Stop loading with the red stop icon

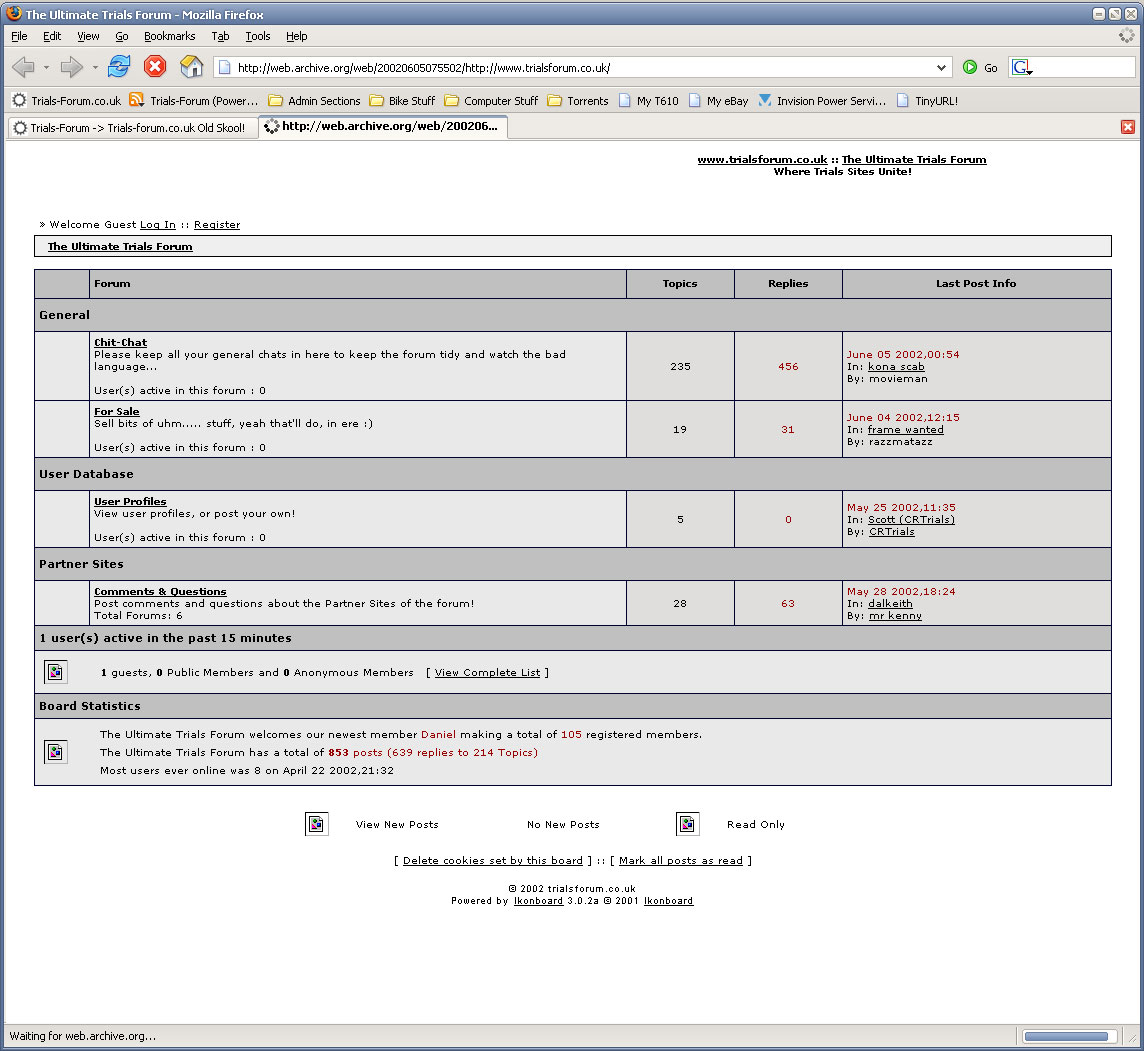pos(155,67)
